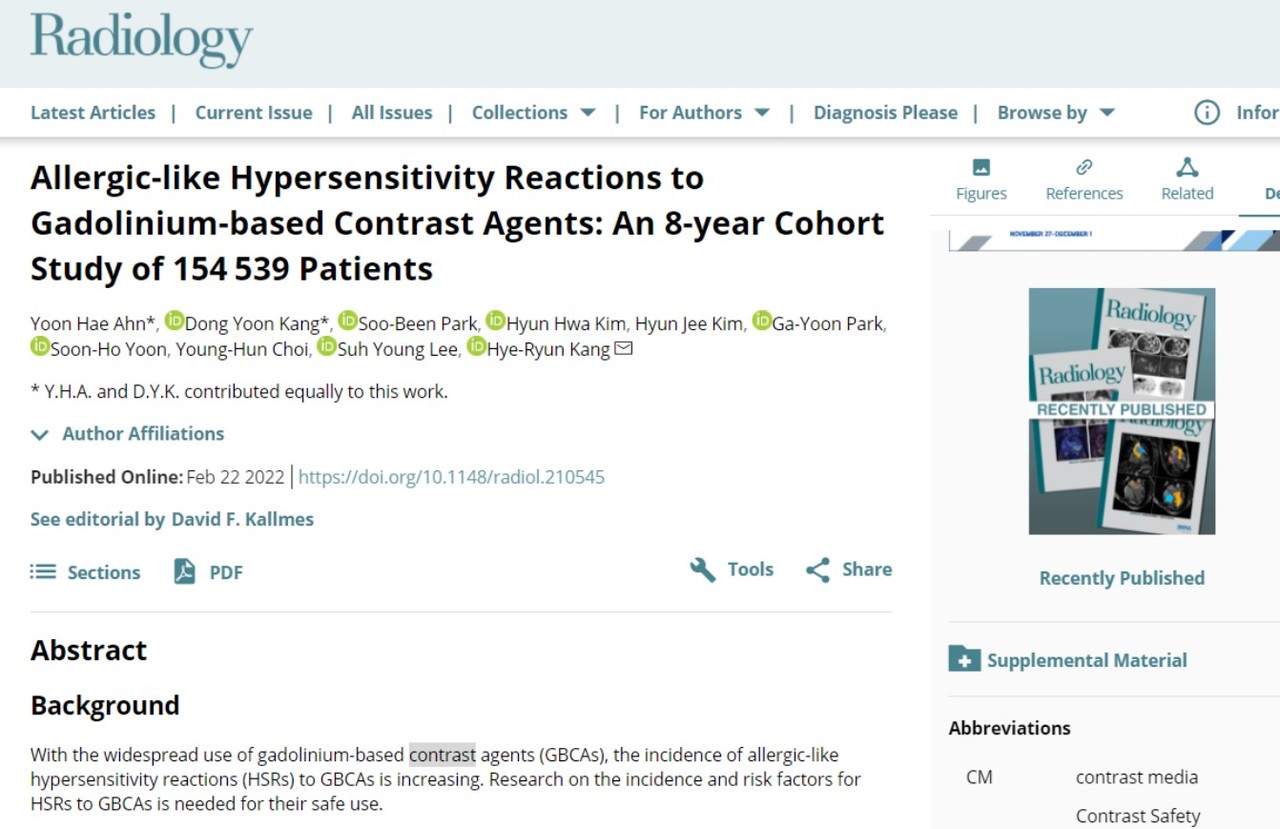Open the Figures panel icon

click(x=981, y=168)
